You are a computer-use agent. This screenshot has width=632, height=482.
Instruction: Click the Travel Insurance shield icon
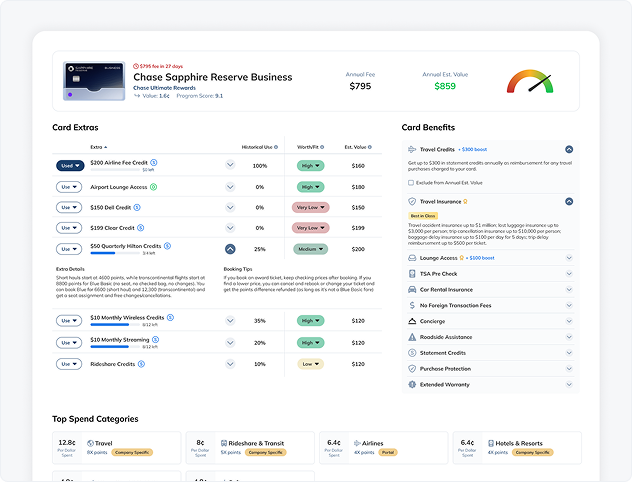click(412, 201)
